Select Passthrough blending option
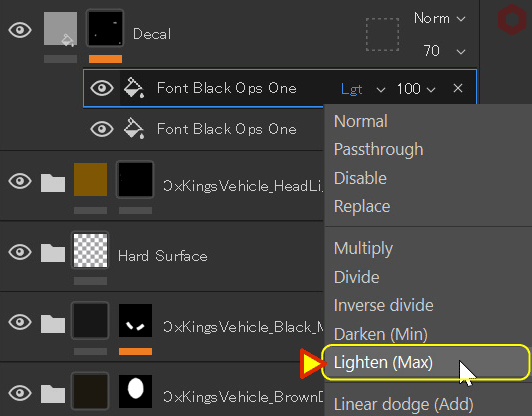The width and height of the screenshot is (532, 416). [378, 149]
